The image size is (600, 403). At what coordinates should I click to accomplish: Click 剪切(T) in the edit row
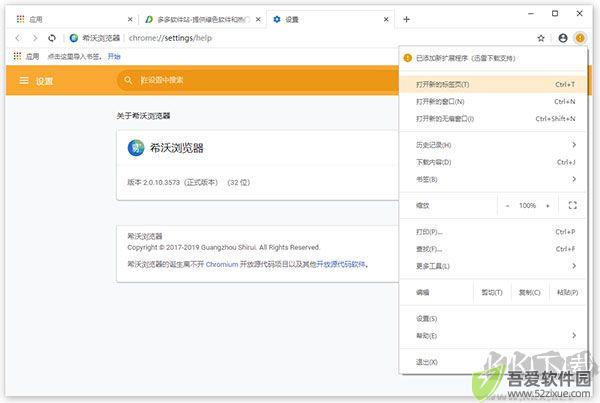pyautogui.click(x=492, y=292)
